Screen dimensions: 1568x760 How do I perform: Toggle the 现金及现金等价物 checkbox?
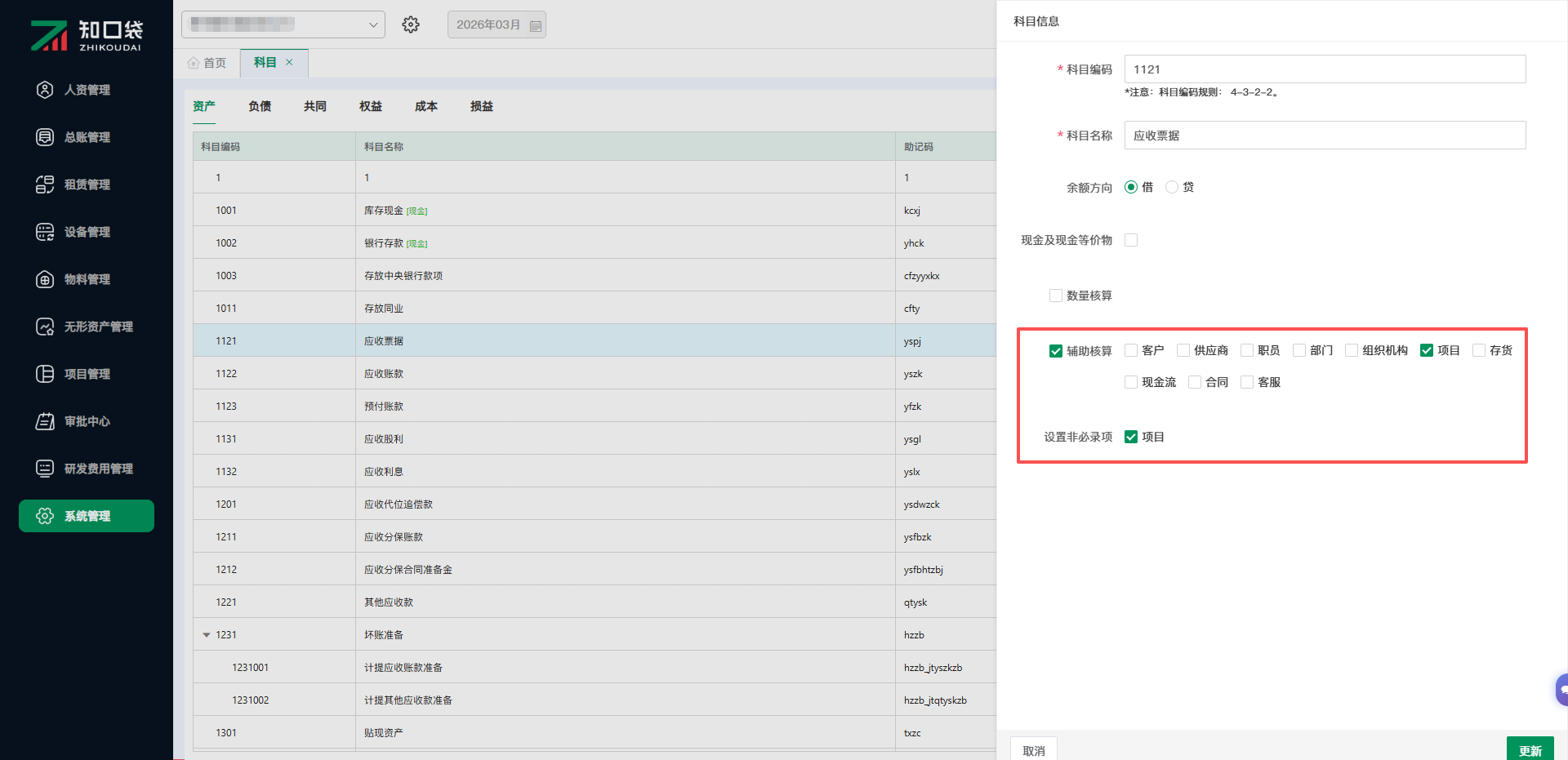pyautogui.click(x=1131, y=240)
